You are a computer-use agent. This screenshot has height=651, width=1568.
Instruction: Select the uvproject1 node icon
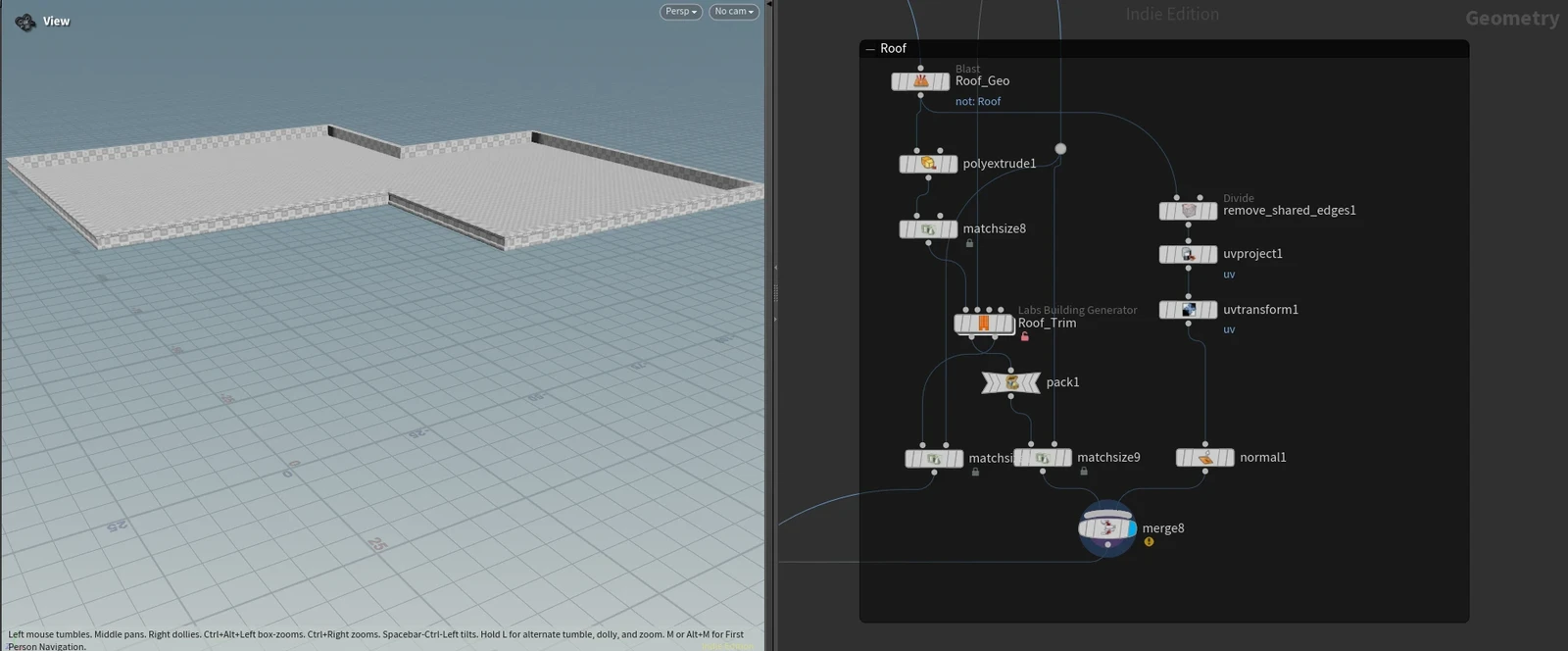[1189, 254]
